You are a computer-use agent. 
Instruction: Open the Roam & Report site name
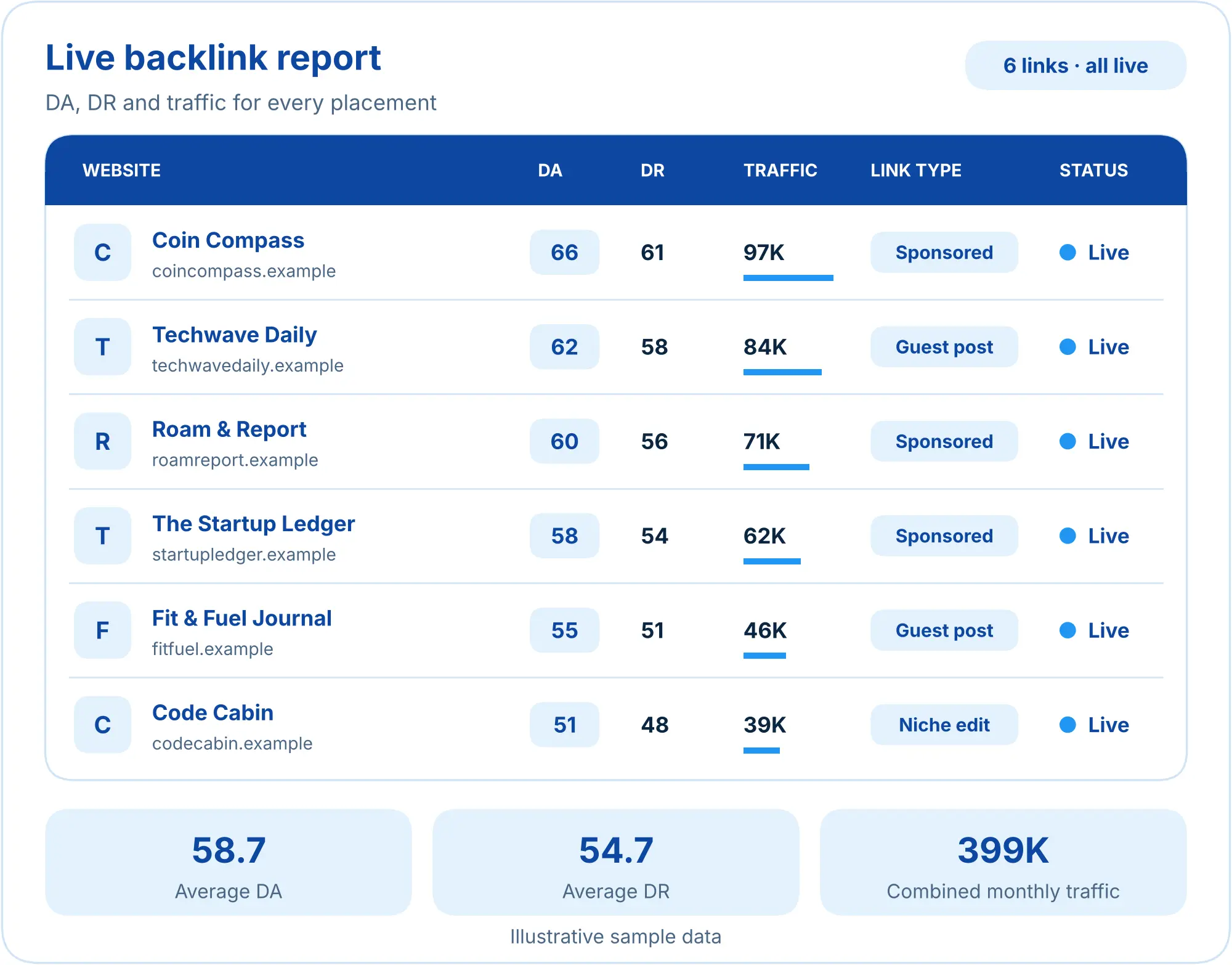pos(229,429)
